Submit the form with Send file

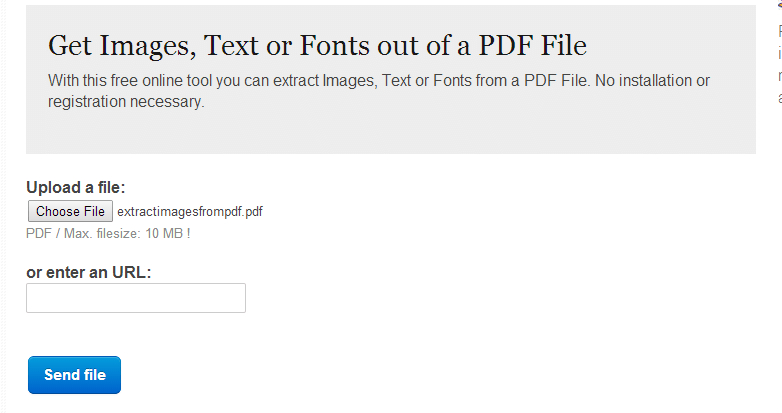(x=74, y=375)
